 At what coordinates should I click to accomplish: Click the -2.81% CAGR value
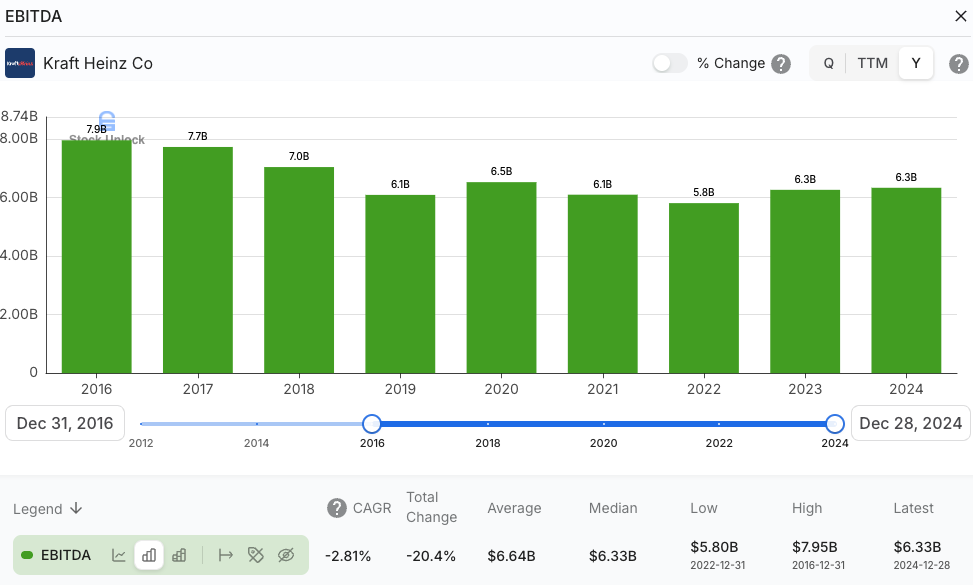click(348, 556)
